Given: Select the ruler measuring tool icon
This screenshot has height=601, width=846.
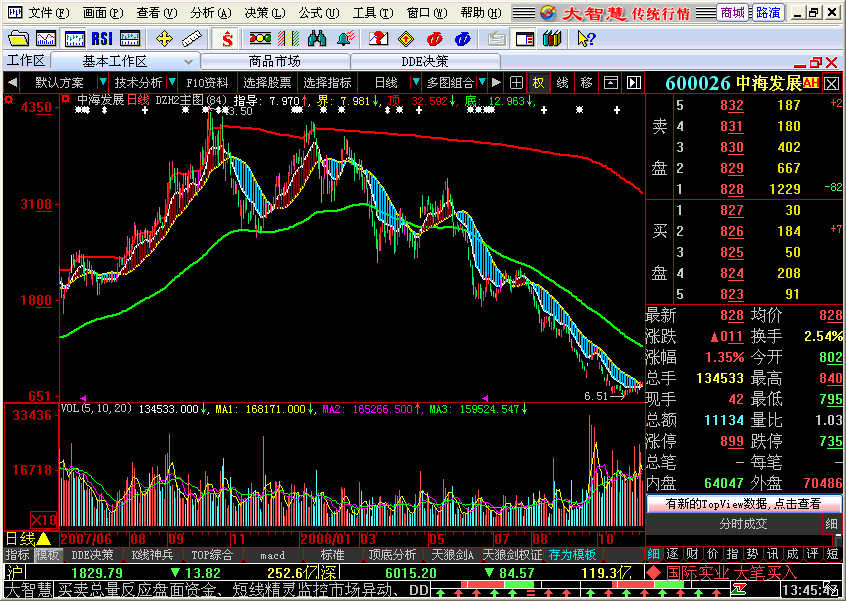Looking at the screenshot, I should tap(192, 38).
